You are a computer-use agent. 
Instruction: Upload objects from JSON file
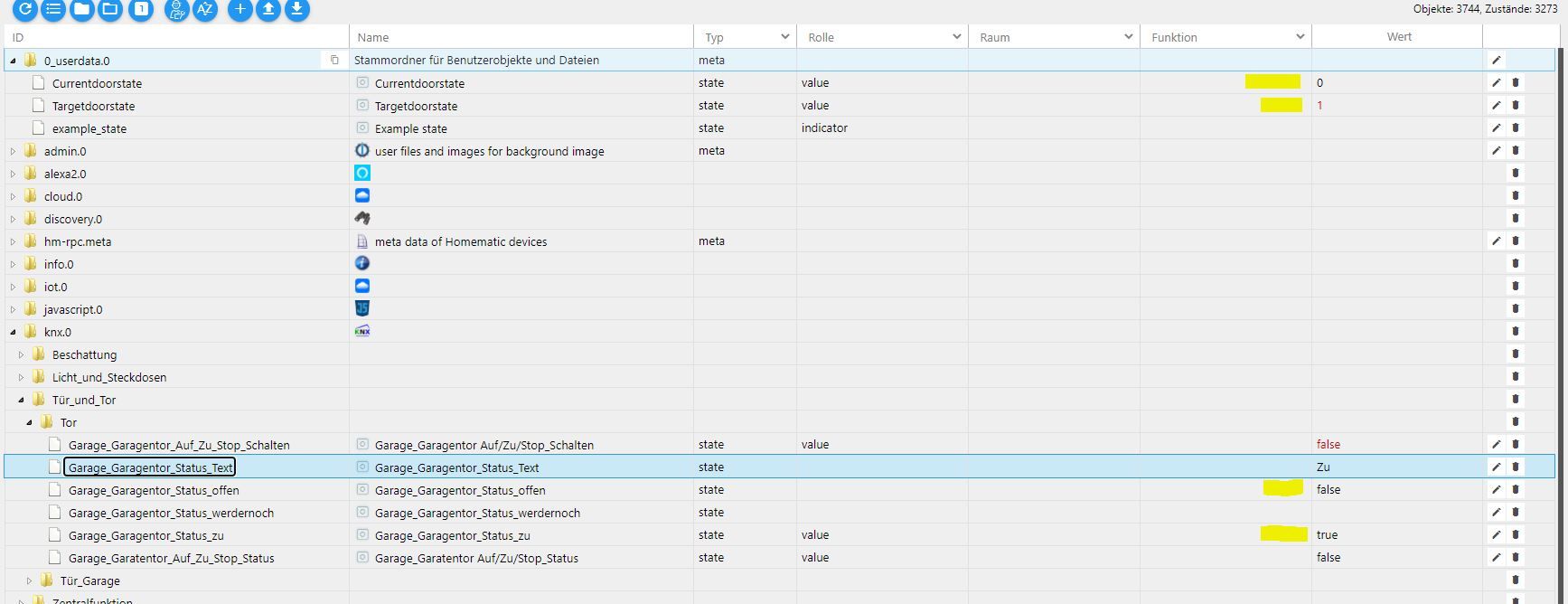268,9
